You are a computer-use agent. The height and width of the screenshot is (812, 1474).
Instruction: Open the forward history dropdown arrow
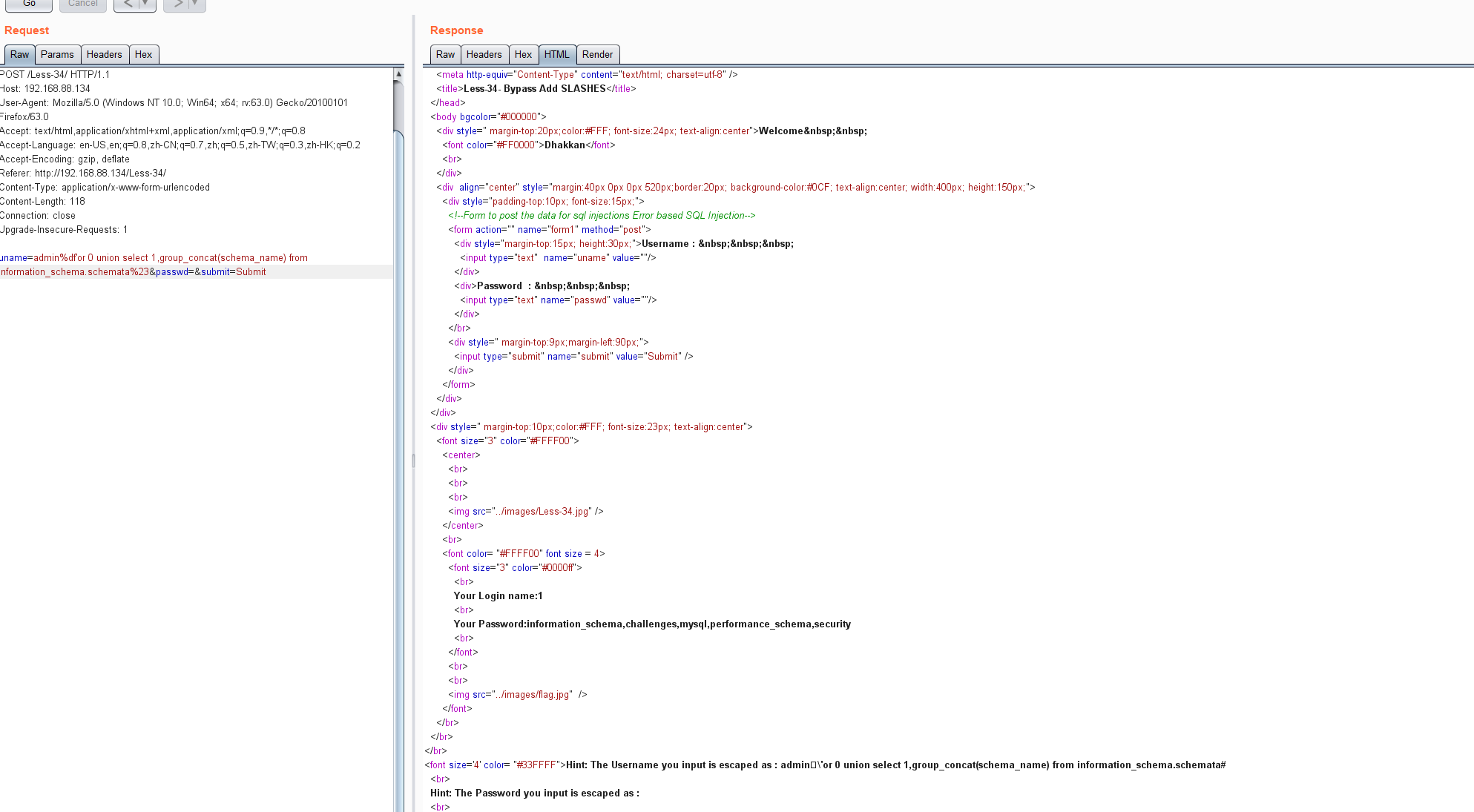[x=195, y=4]
